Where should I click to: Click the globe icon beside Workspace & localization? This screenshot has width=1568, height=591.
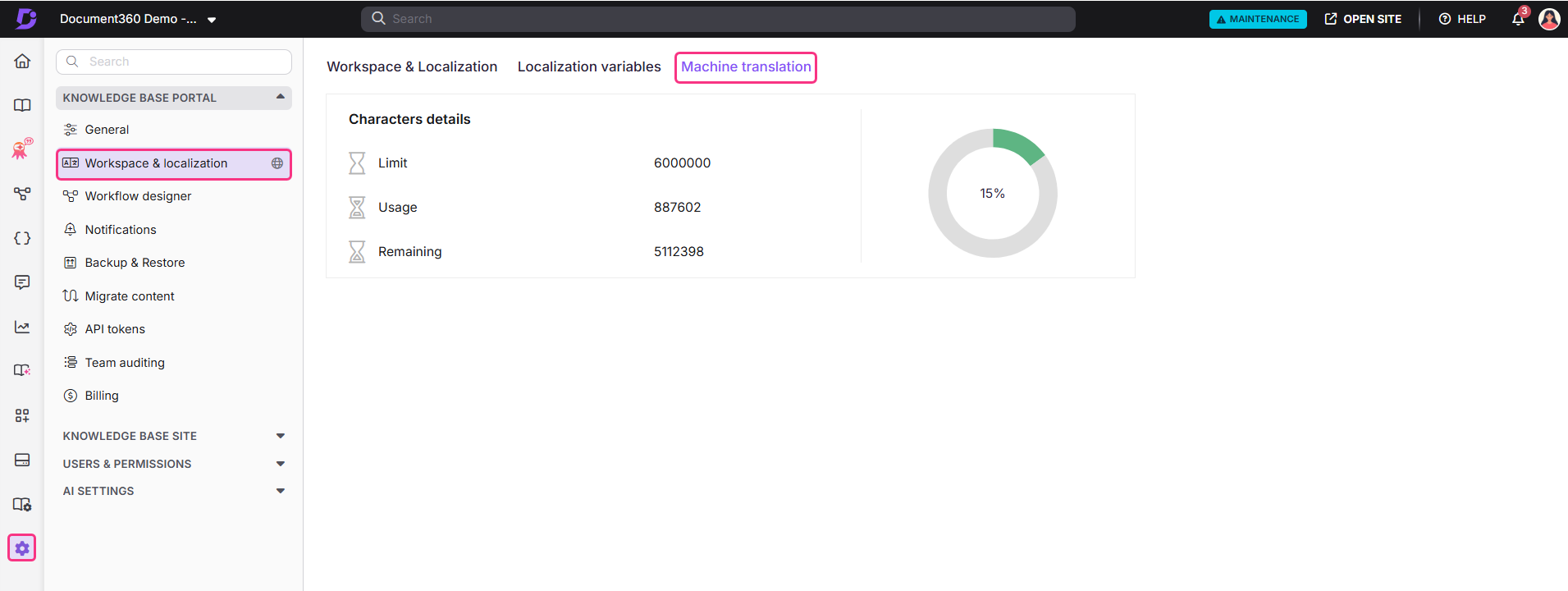pyautogui.click(x=277, y=163)
